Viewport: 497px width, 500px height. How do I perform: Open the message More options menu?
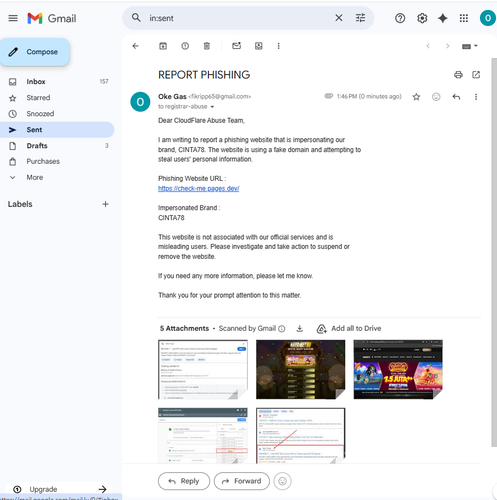476,97
